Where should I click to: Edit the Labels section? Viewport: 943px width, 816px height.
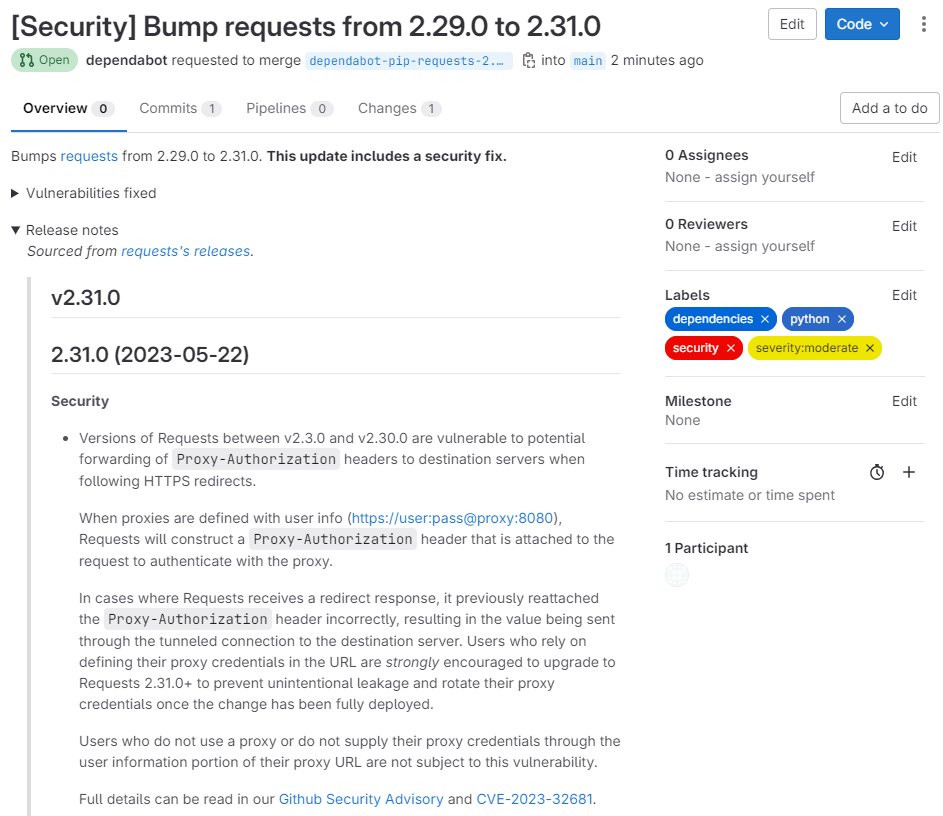pyautogui.click(x=904, y=296)
